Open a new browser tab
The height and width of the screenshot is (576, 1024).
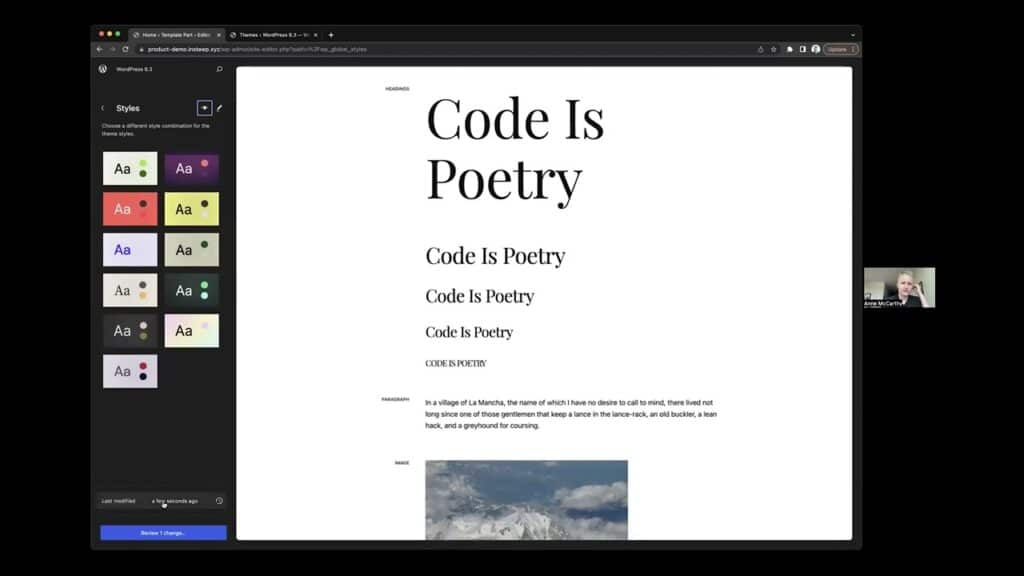pyautogui.click(x=331, y=35)
